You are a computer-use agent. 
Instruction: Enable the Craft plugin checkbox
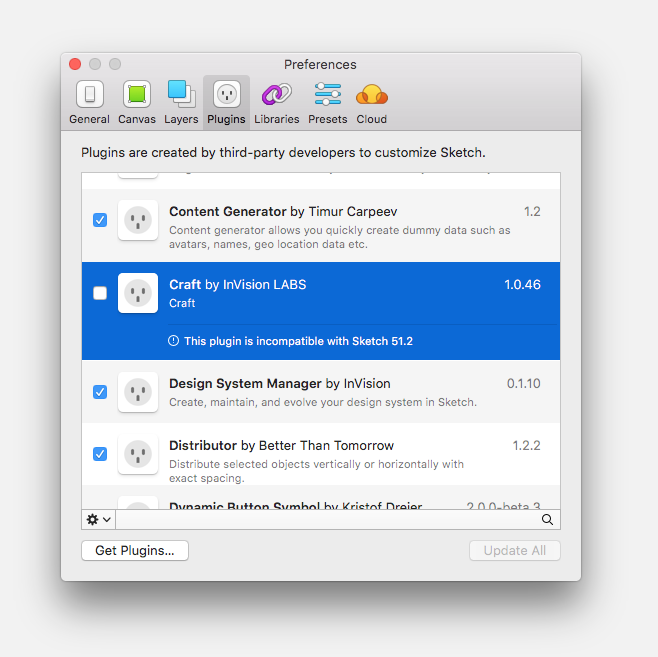pos(100,293)
